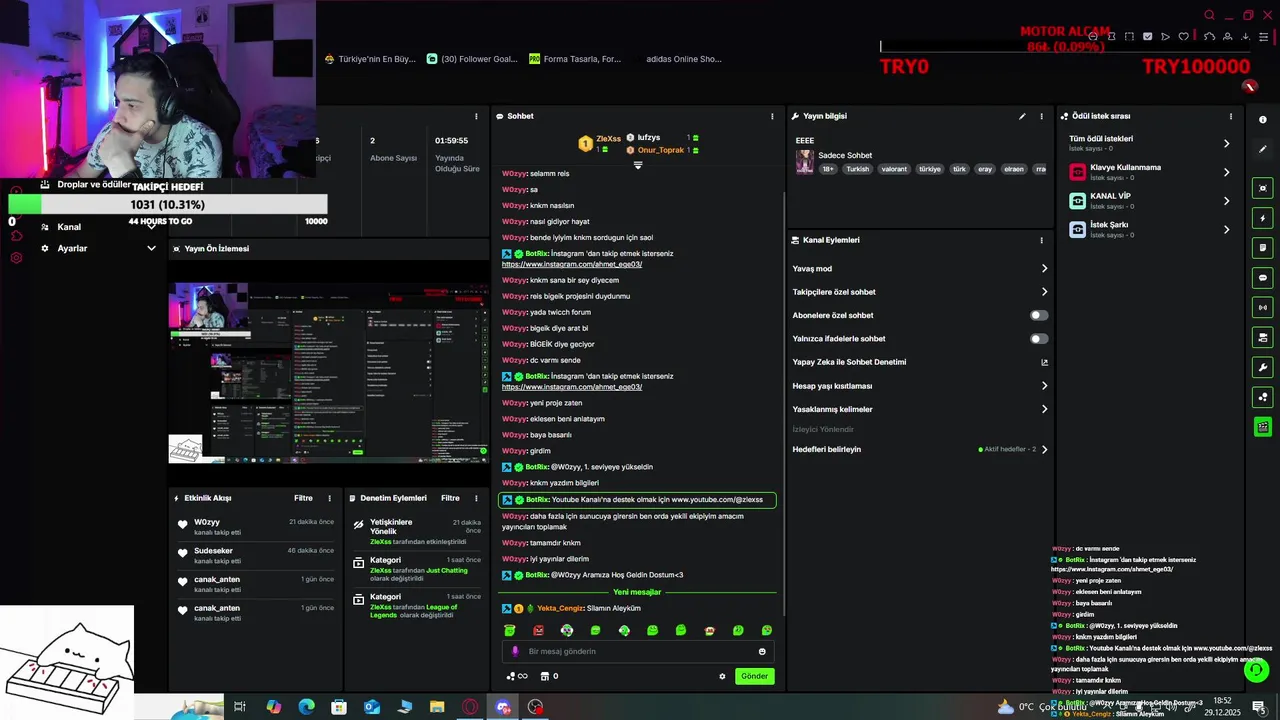Open Filtre in Etkinlik Akışı panel

tap(303, 498)
